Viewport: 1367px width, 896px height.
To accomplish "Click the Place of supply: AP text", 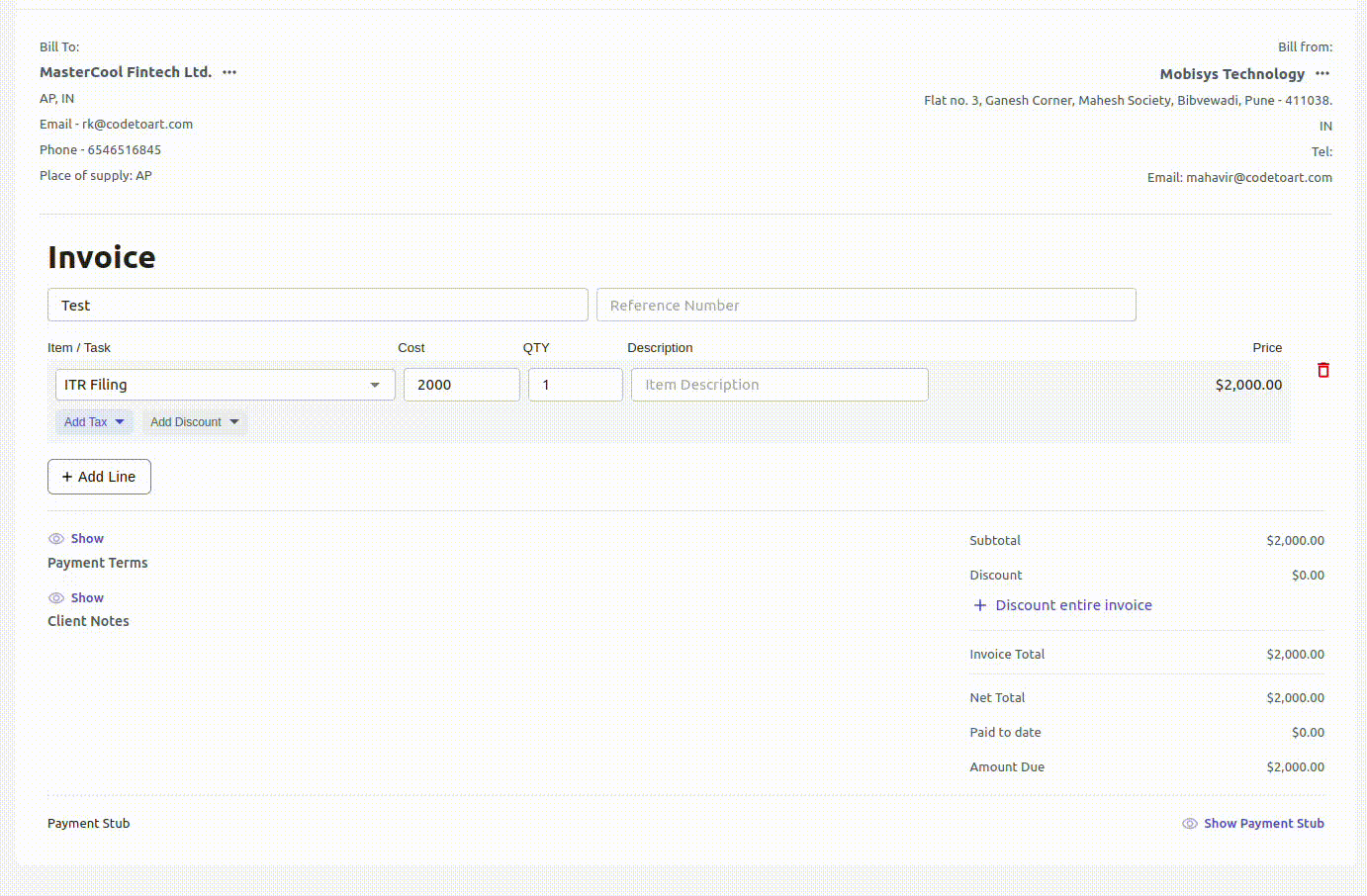I will [x=96, y=176].
